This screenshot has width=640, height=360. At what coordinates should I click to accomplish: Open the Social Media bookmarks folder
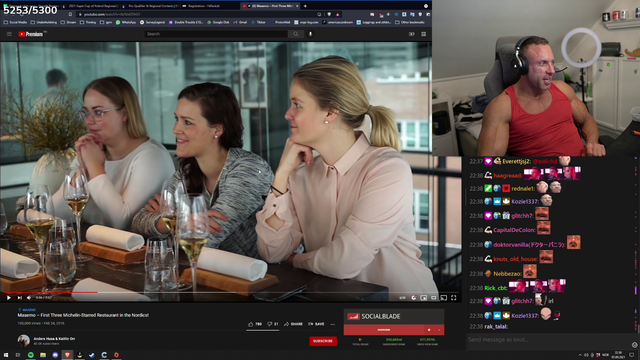[x=16, y=22]
